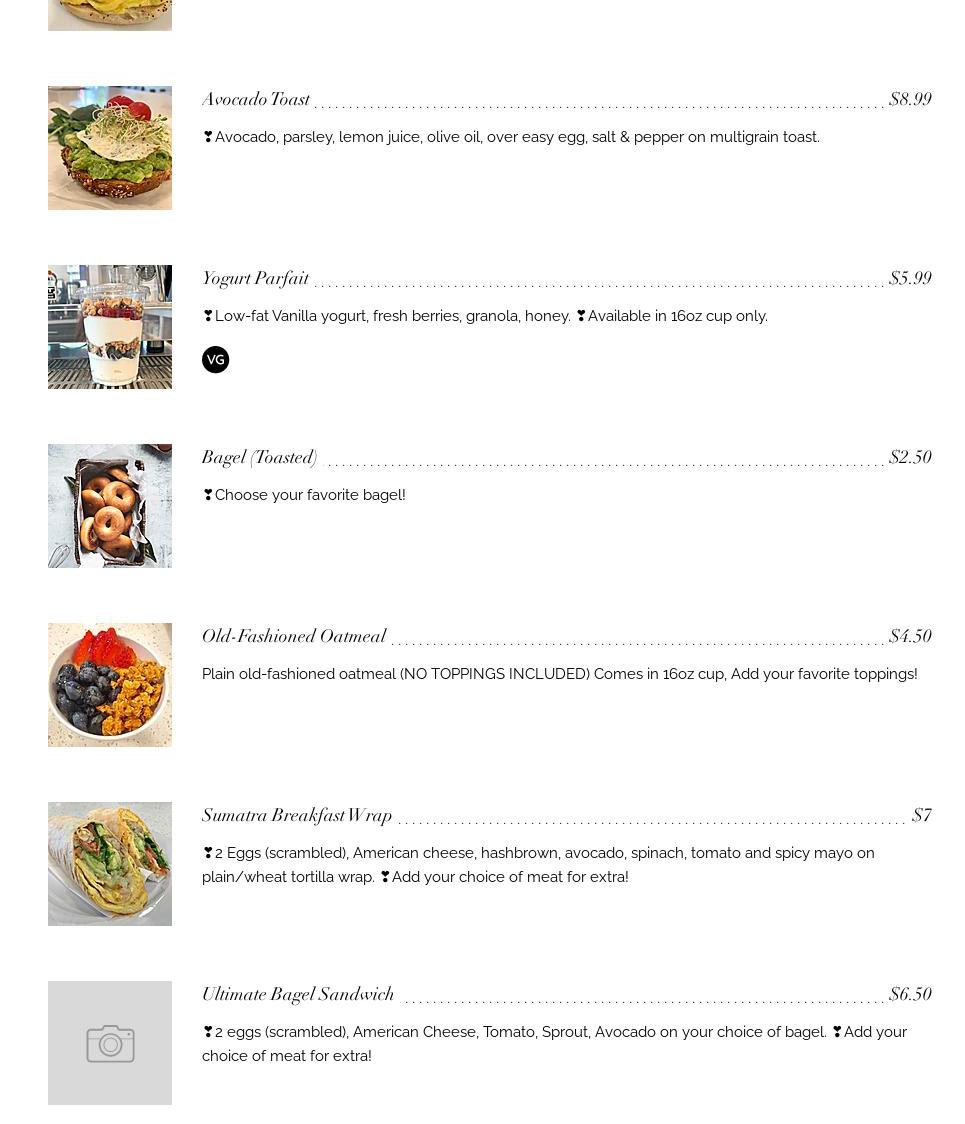Click partial food image at top

(110, 15)
